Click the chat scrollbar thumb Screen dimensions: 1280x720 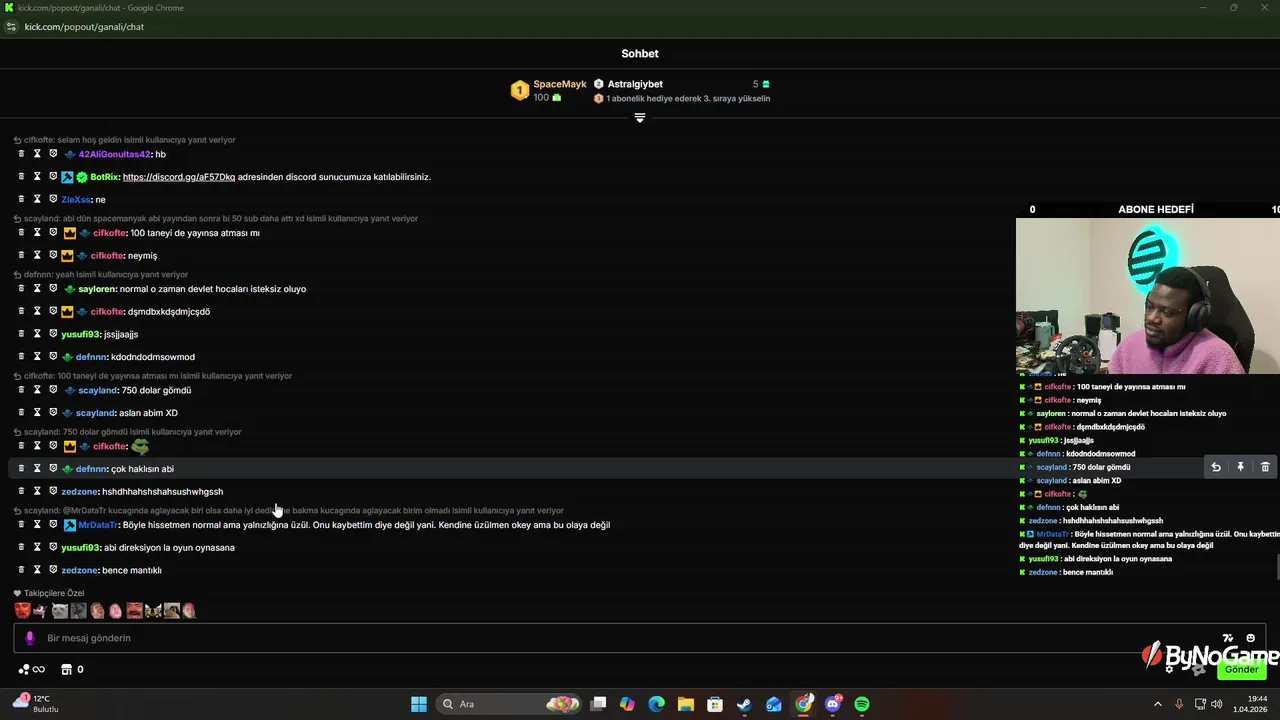[1277, 565]
